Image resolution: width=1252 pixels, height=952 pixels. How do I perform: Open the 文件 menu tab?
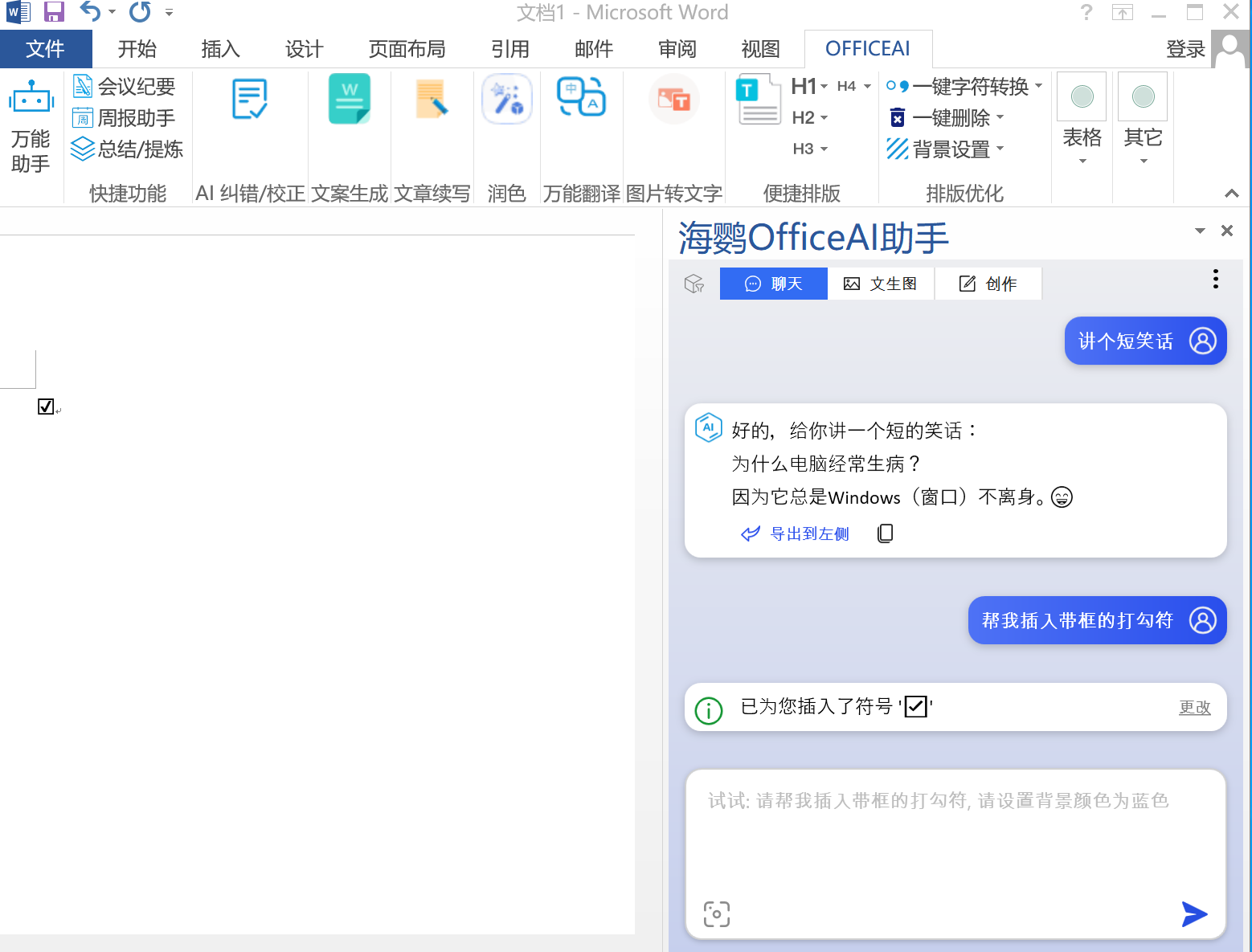46,49
